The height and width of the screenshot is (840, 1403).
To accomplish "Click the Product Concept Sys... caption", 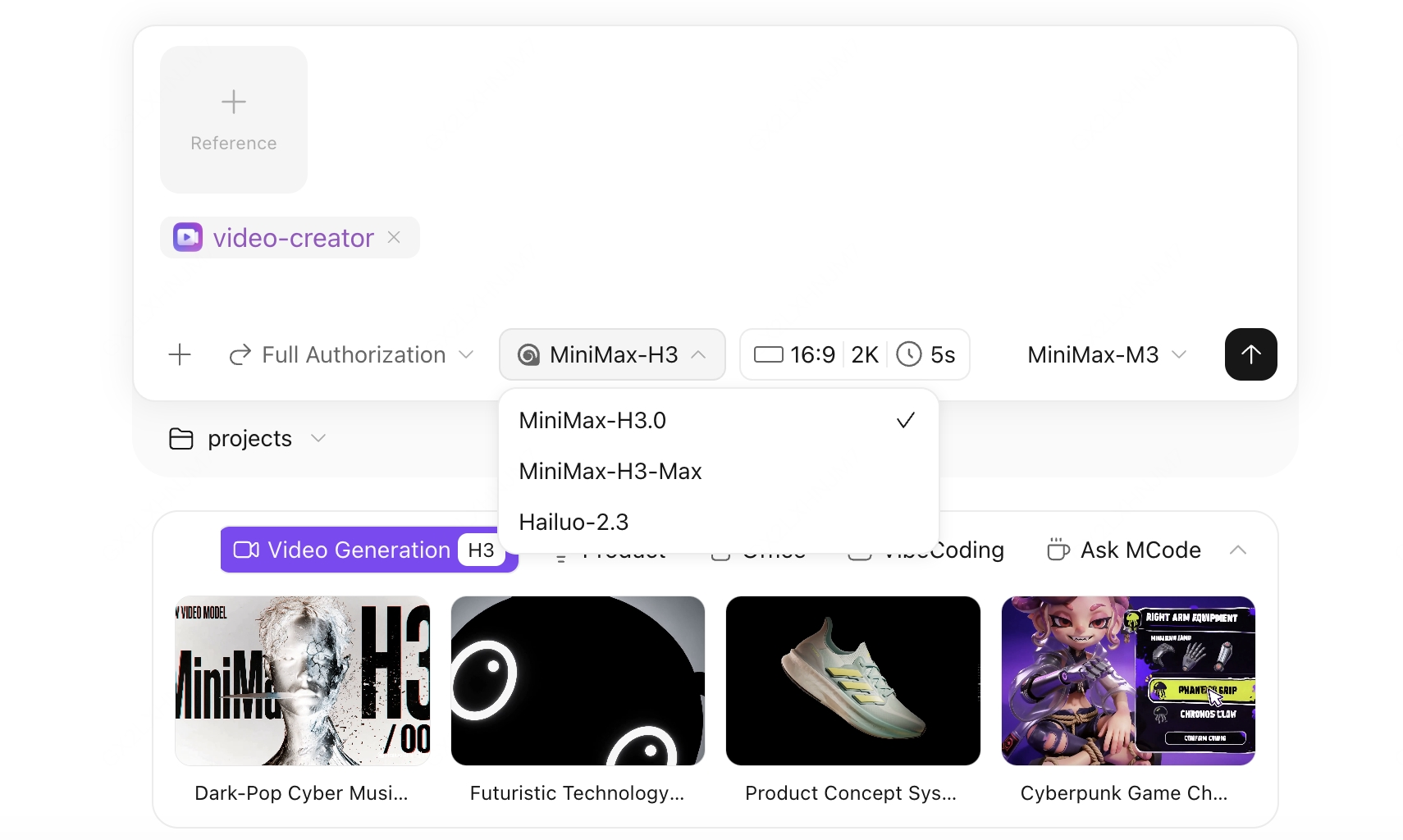I will (x=851, y=793).
